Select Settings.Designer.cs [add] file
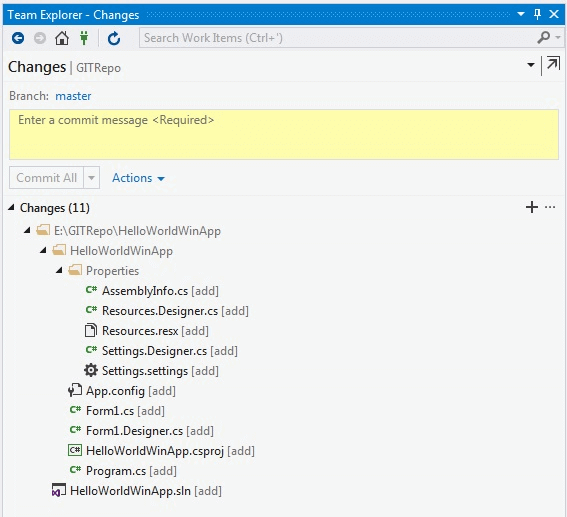Image resolution: width=567 pixels, height=517 pixels. point(170,351)
